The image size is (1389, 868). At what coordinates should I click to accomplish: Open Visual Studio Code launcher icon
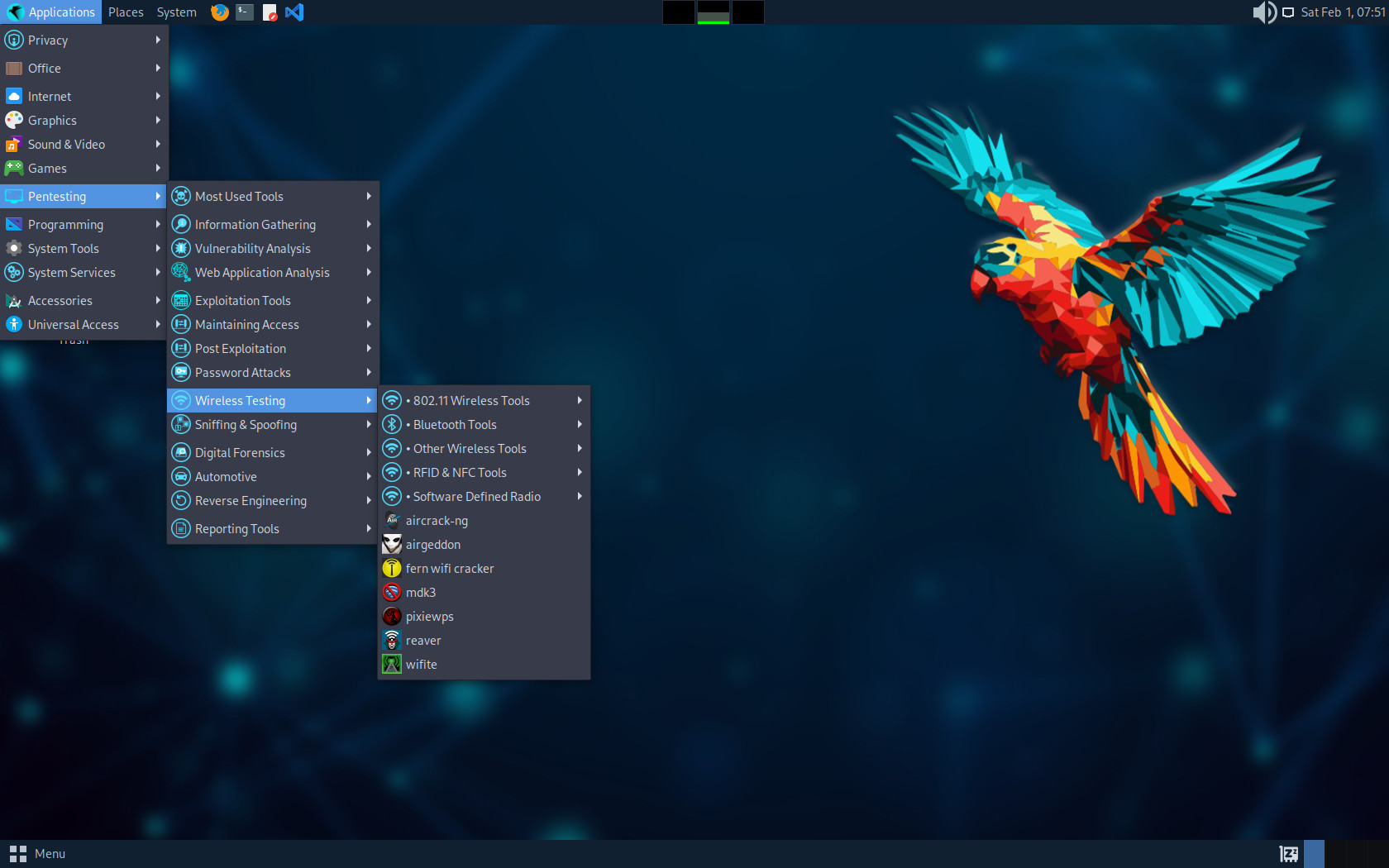coord(294,12)
